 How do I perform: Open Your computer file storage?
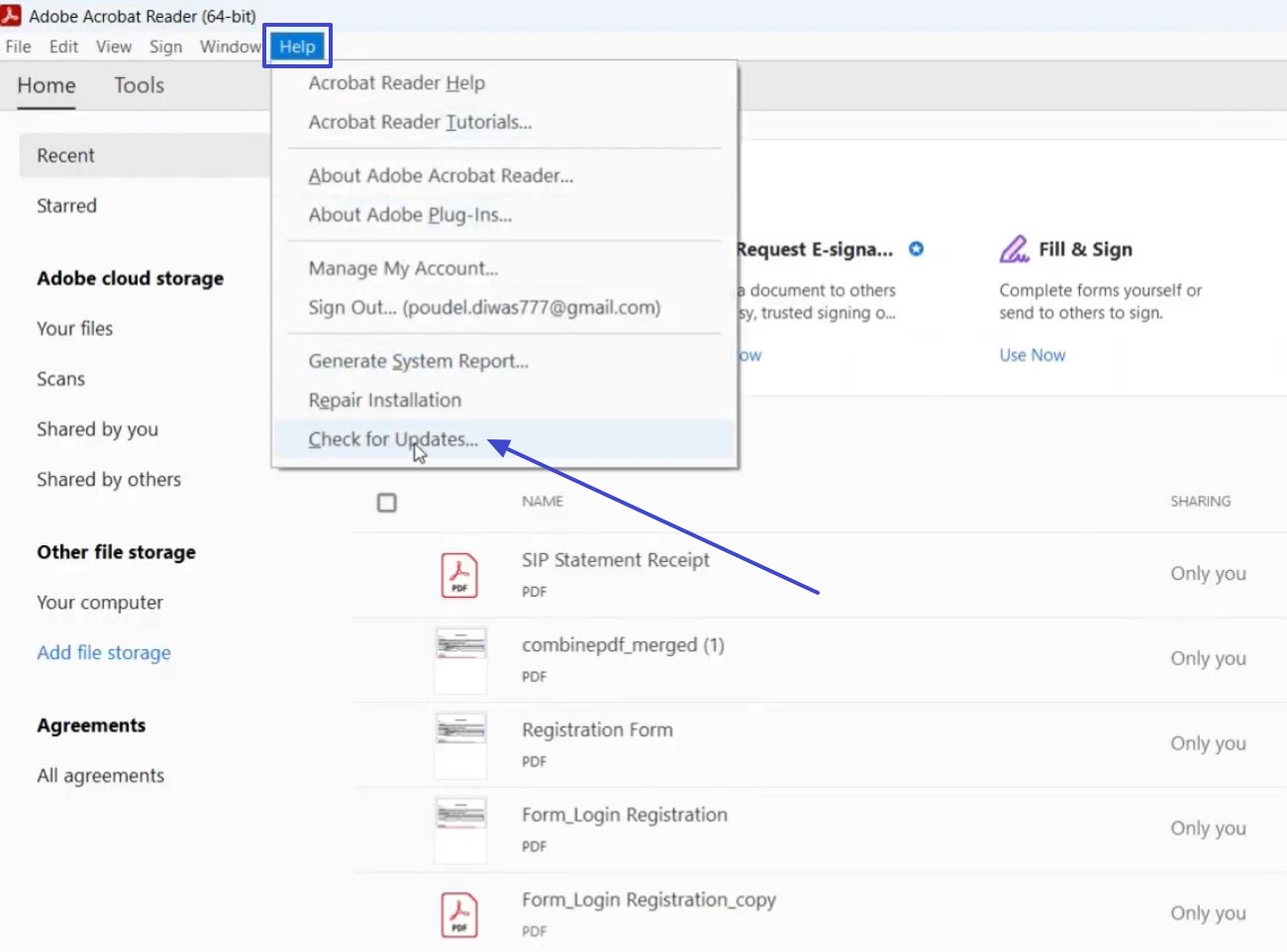click(x=100, y=603)
